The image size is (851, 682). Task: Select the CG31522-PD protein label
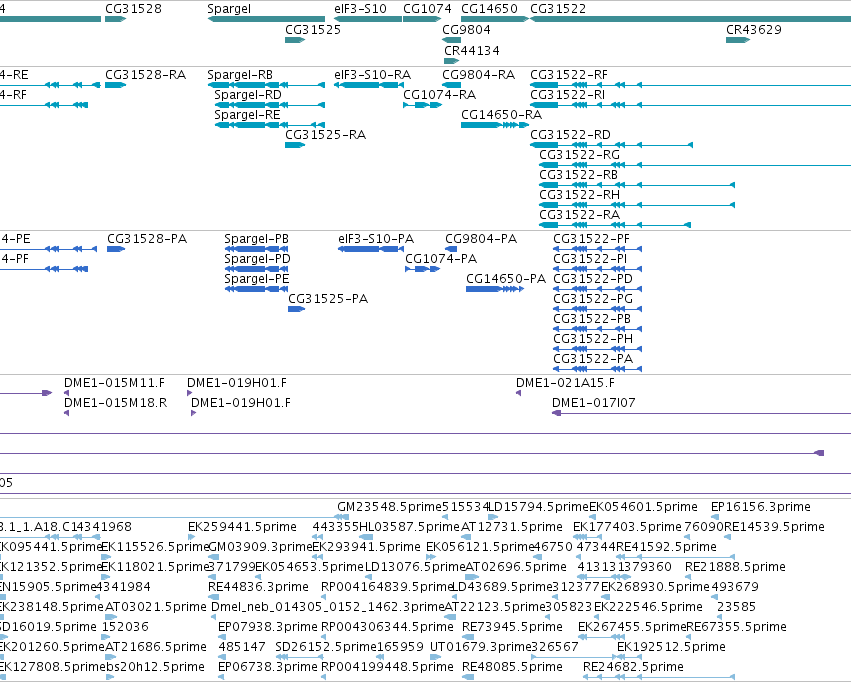(593, 279)
